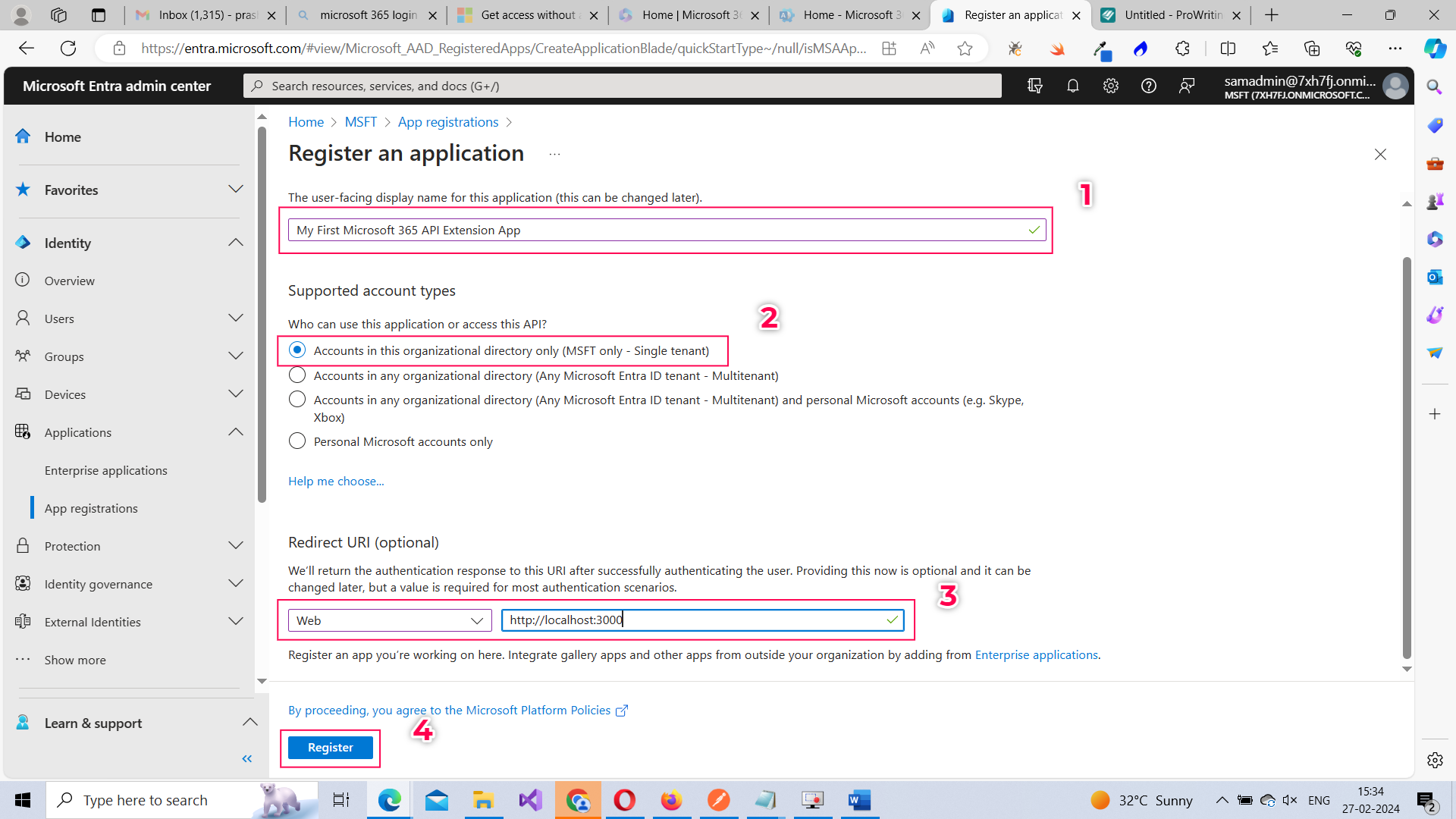Open Visual Studio from the taskbar

pos(531,799)
